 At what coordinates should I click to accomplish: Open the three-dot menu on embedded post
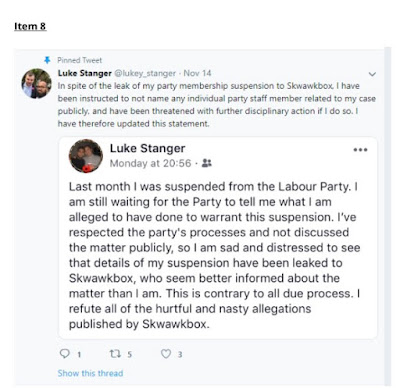click(x=360, y=150)
